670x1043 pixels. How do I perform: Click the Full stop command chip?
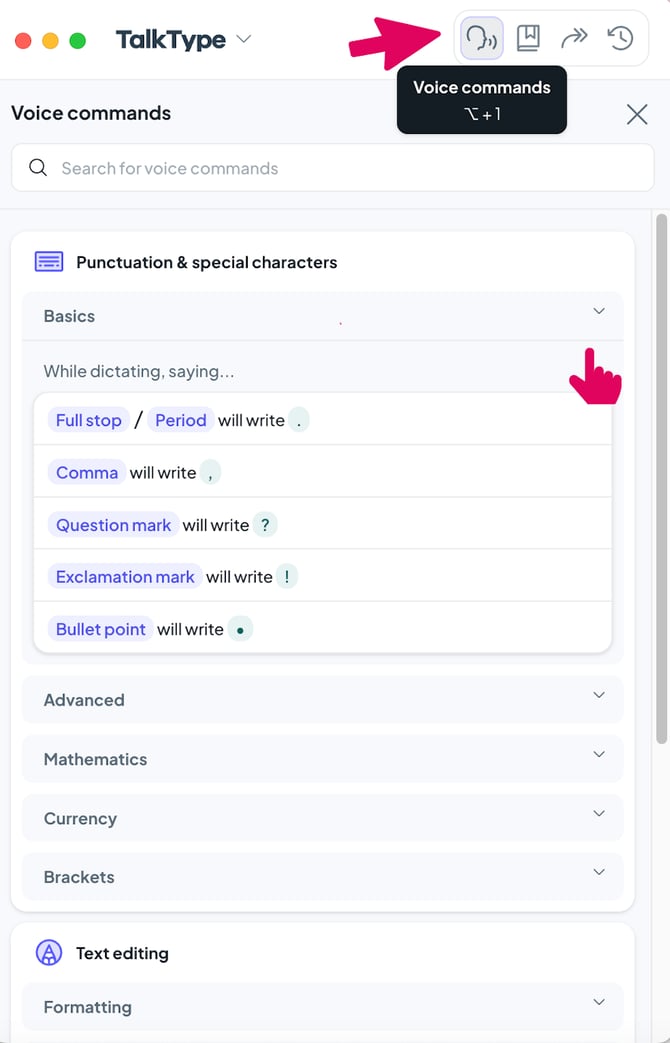tap(89, 420)
